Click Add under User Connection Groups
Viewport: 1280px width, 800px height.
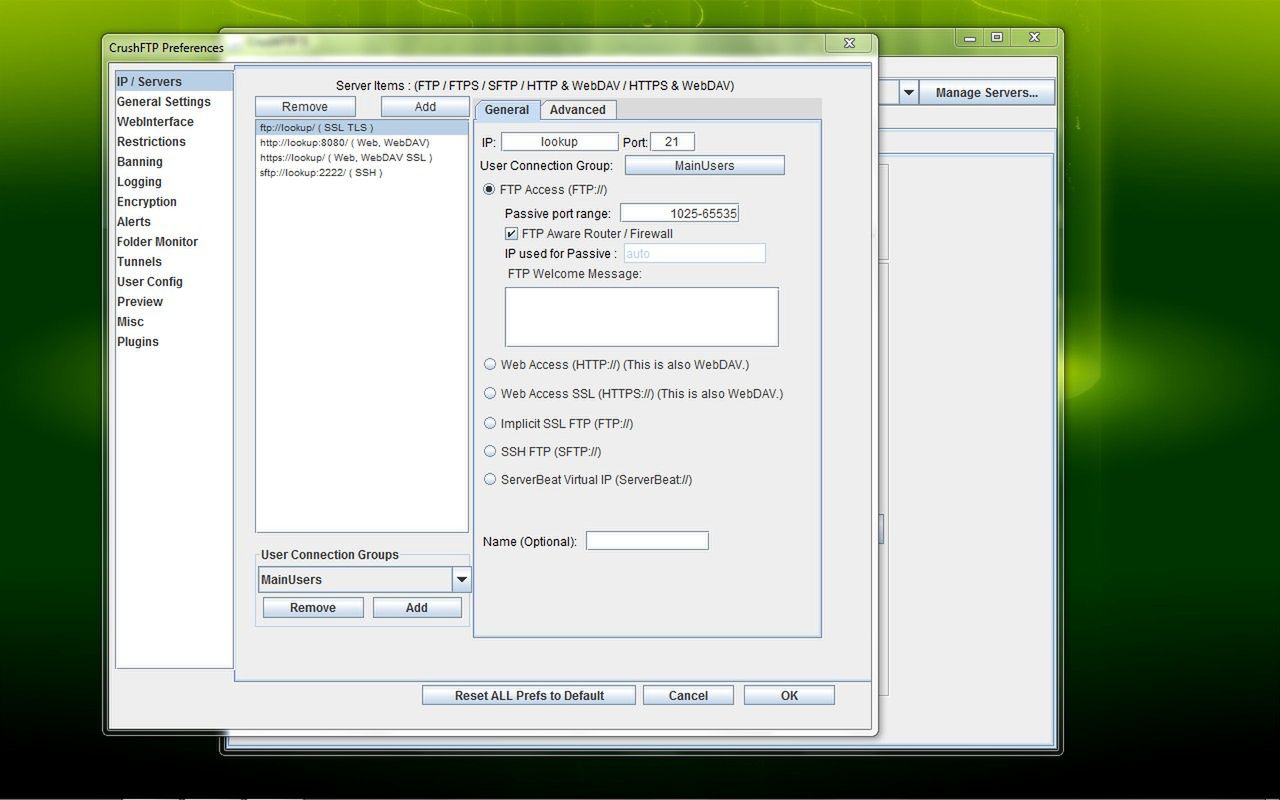pos(417,608)
